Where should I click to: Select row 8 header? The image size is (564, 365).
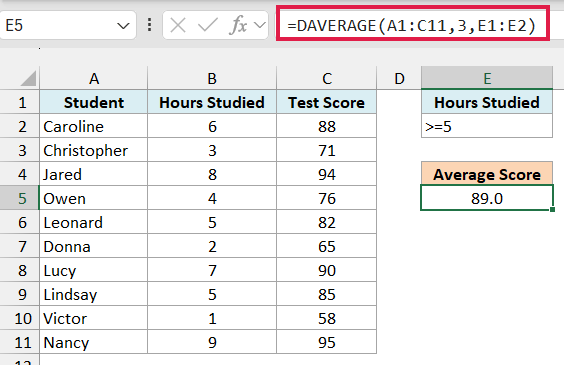(19, 270)
